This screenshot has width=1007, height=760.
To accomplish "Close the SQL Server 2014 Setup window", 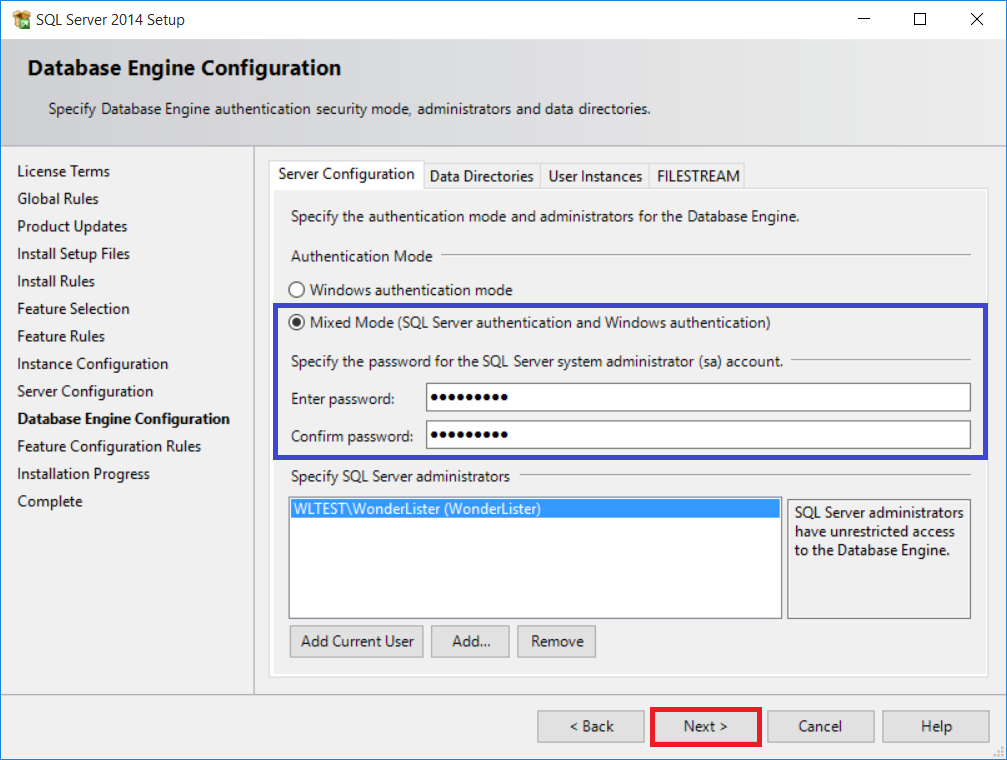I will pos(976,19).
